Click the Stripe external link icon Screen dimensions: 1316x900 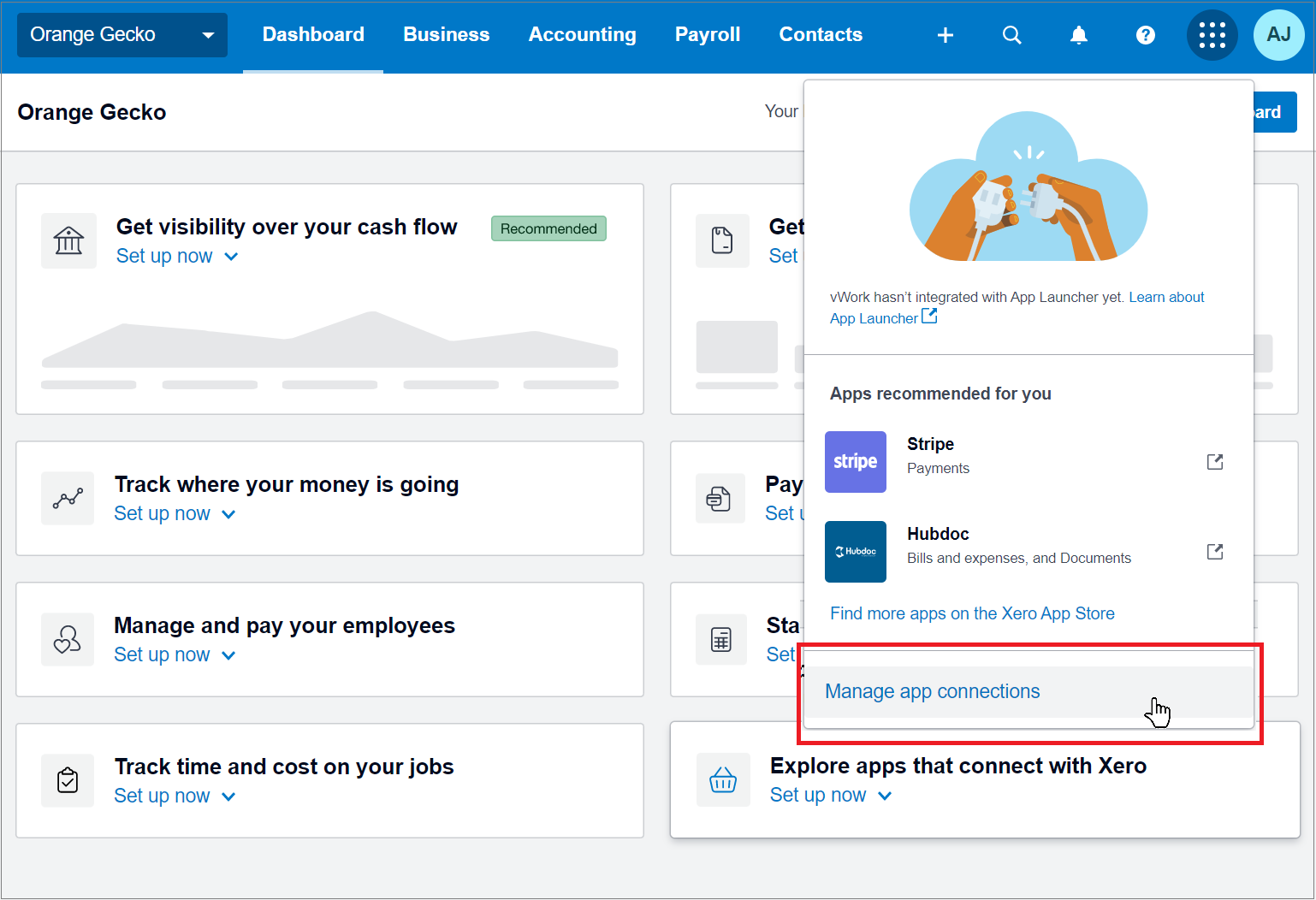click(x=1215, y=462)
